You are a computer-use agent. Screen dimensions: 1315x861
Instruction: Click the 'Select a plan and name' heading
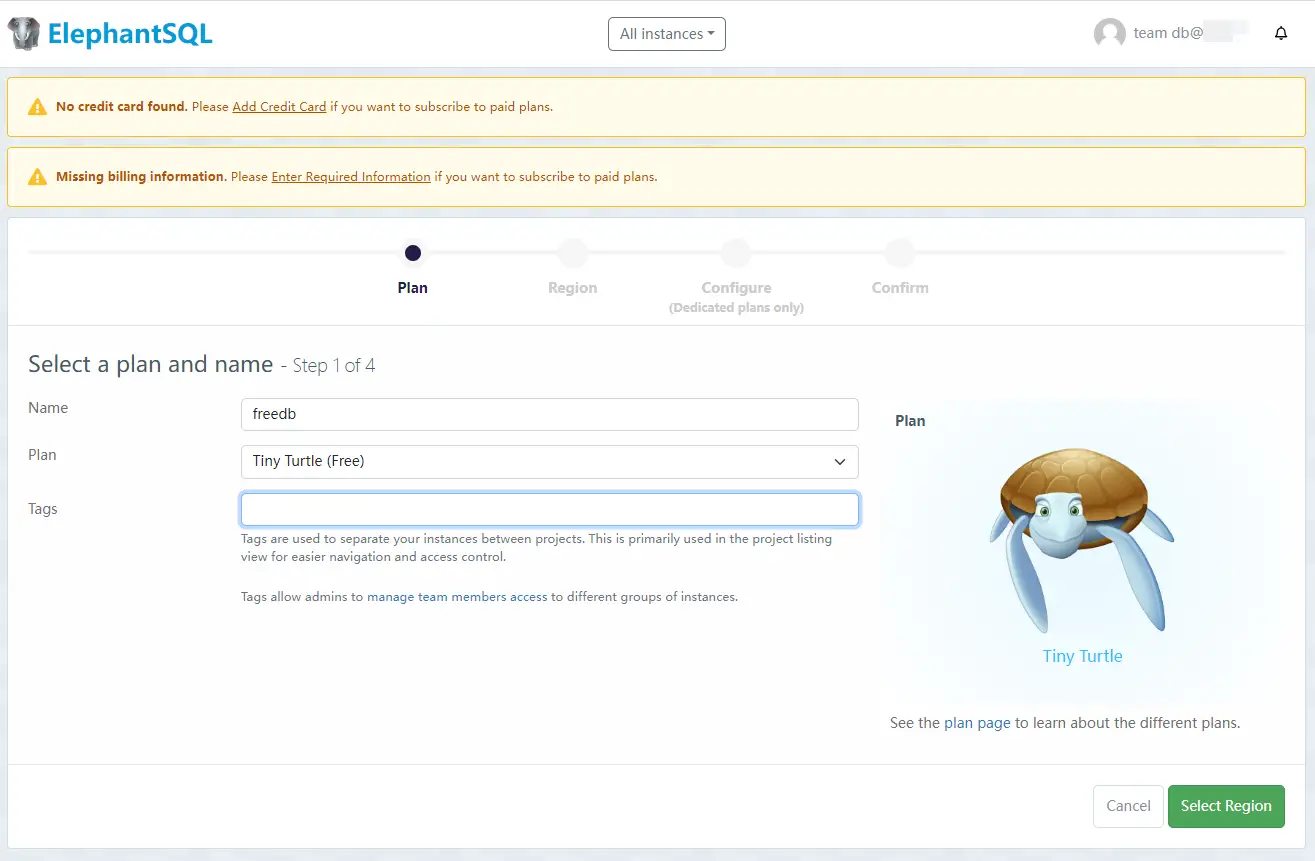150,364
